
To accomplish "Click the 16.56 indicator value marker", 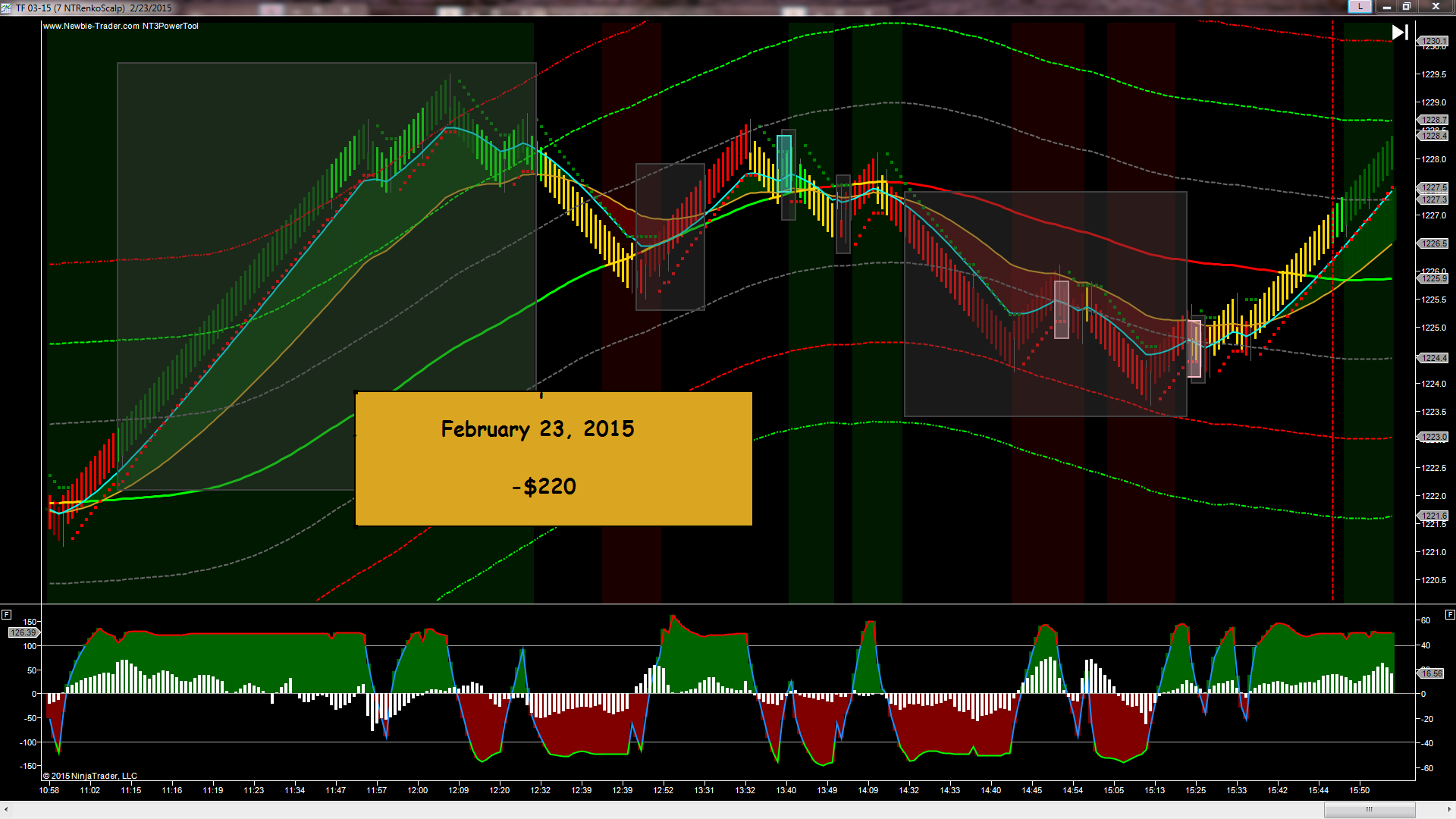I will pyautogui.click(x=1432, y=673).
